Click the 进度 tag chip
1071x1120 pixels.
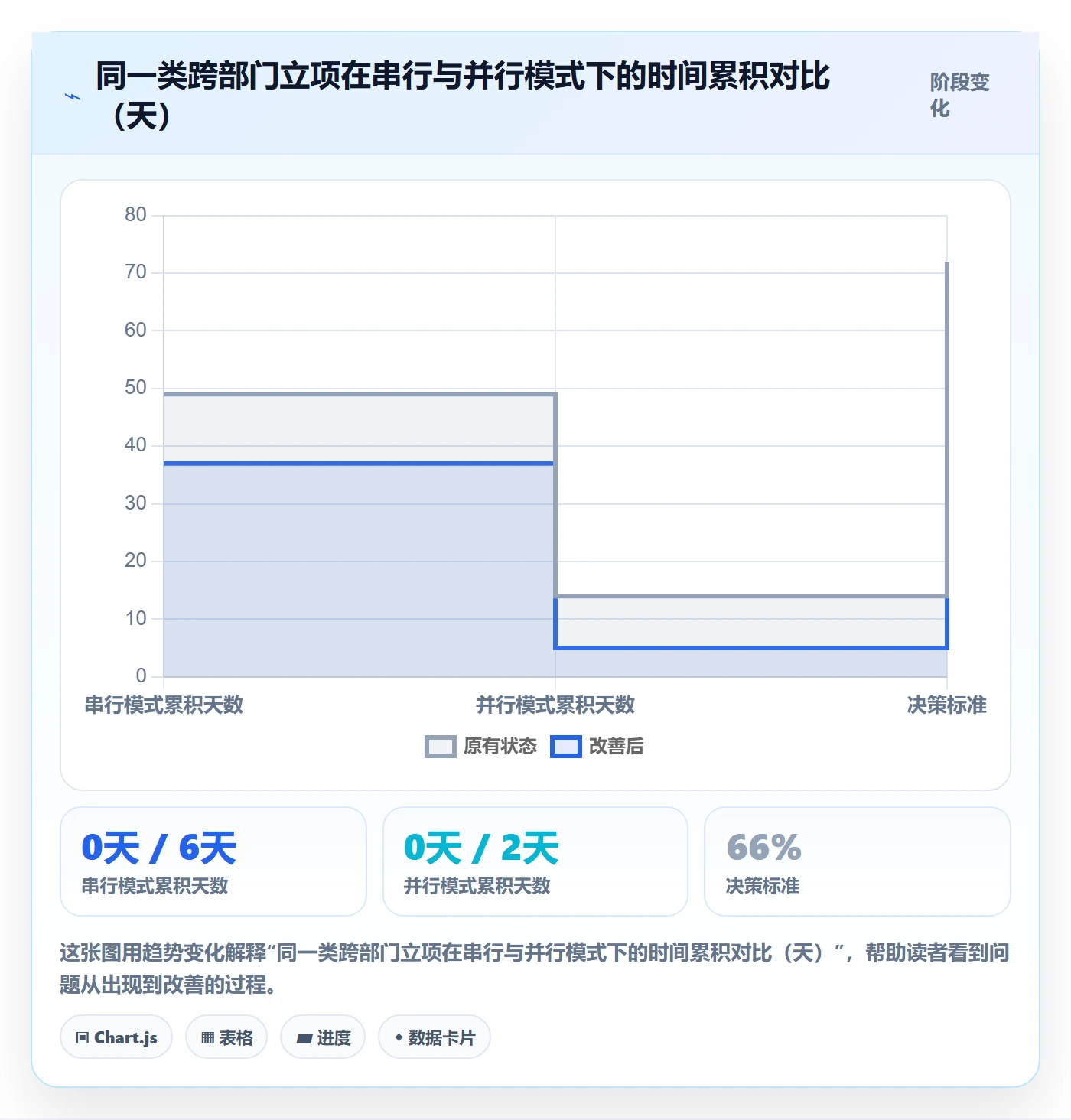tap(323, 1037)
